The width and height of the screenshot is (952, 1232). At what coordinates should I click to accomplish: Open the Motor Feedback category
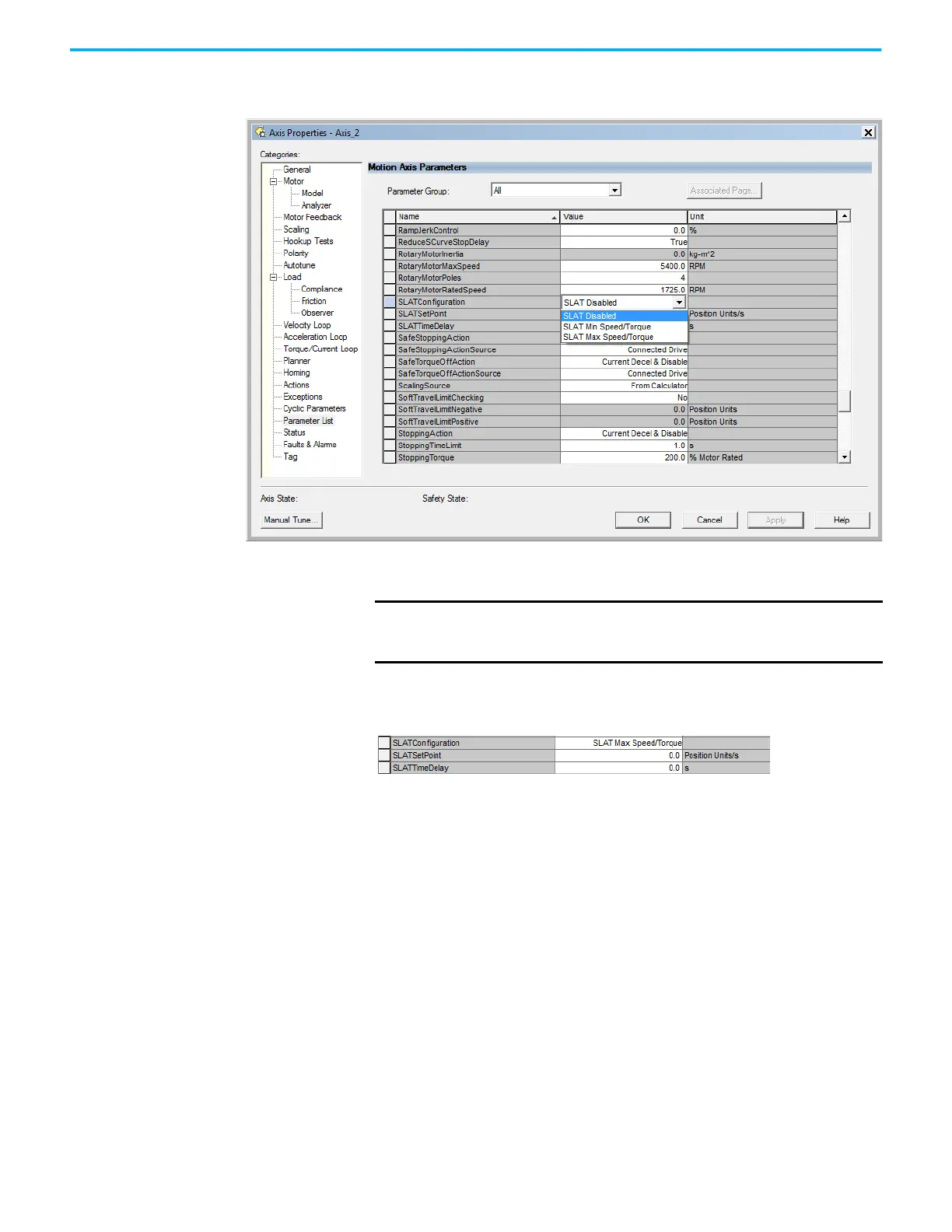tap(313, 217)
